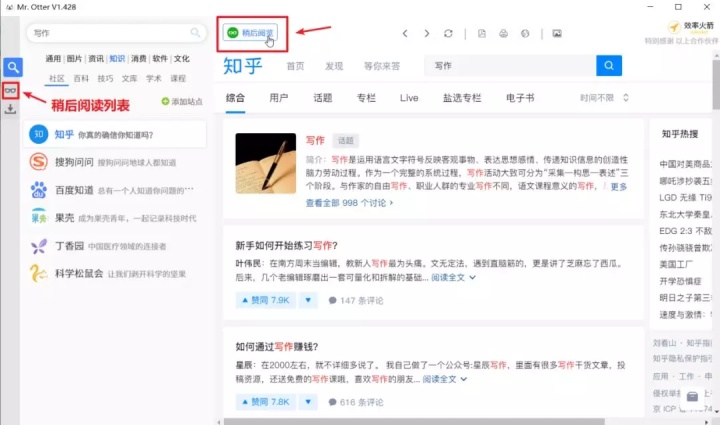Screen dimensions: 720x425
Task: Open the read-later list glasses icon
Action: tap(10, 90)
